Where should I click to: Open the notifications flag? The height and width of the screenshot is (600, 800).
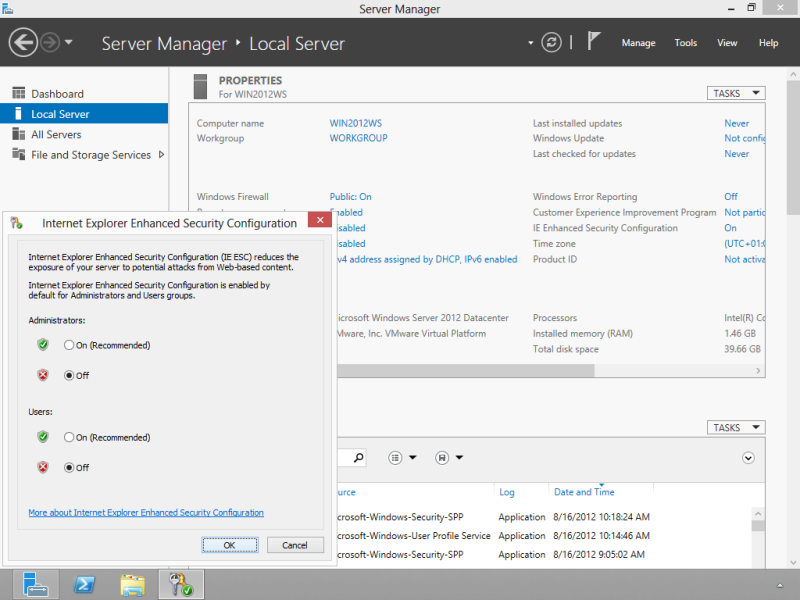[593, 41]
